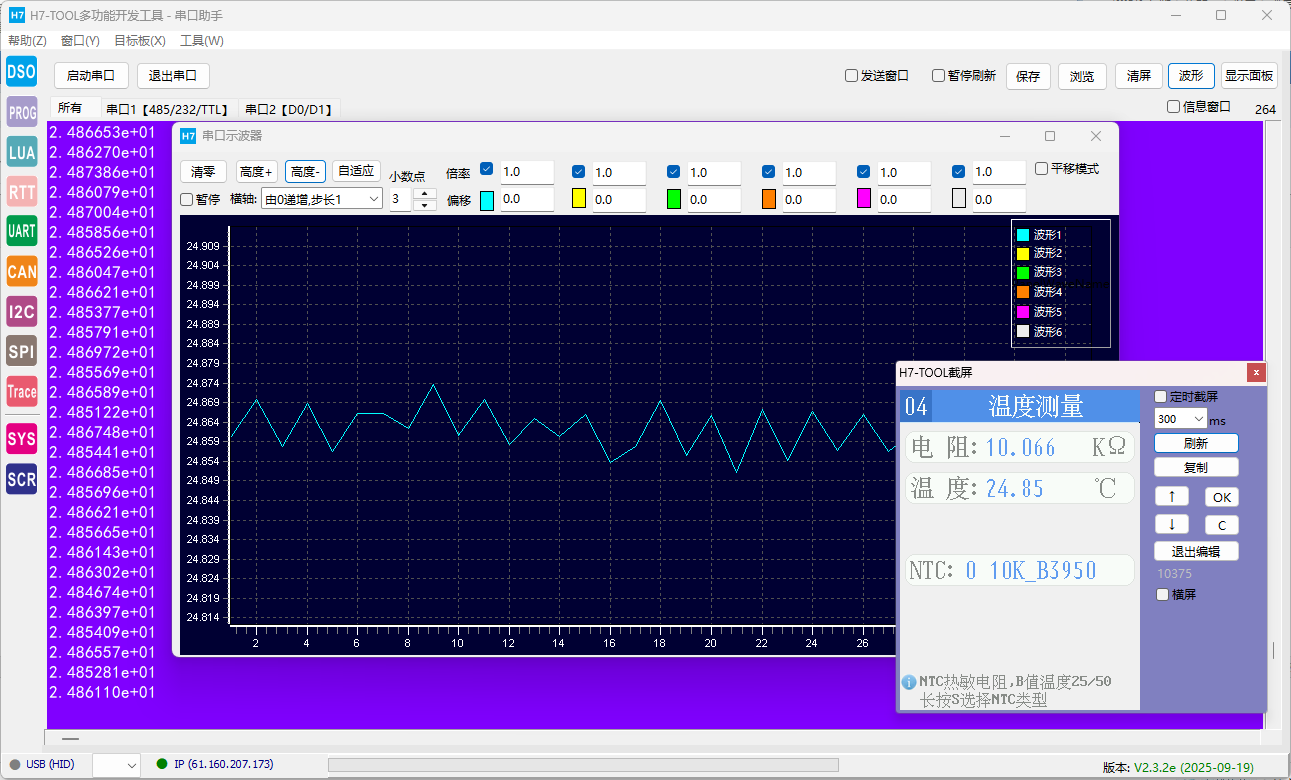Toggle the 暂停刷新 checkbox
The image size is (1291, 780).
pyautogui.click(x=939, y=75)
